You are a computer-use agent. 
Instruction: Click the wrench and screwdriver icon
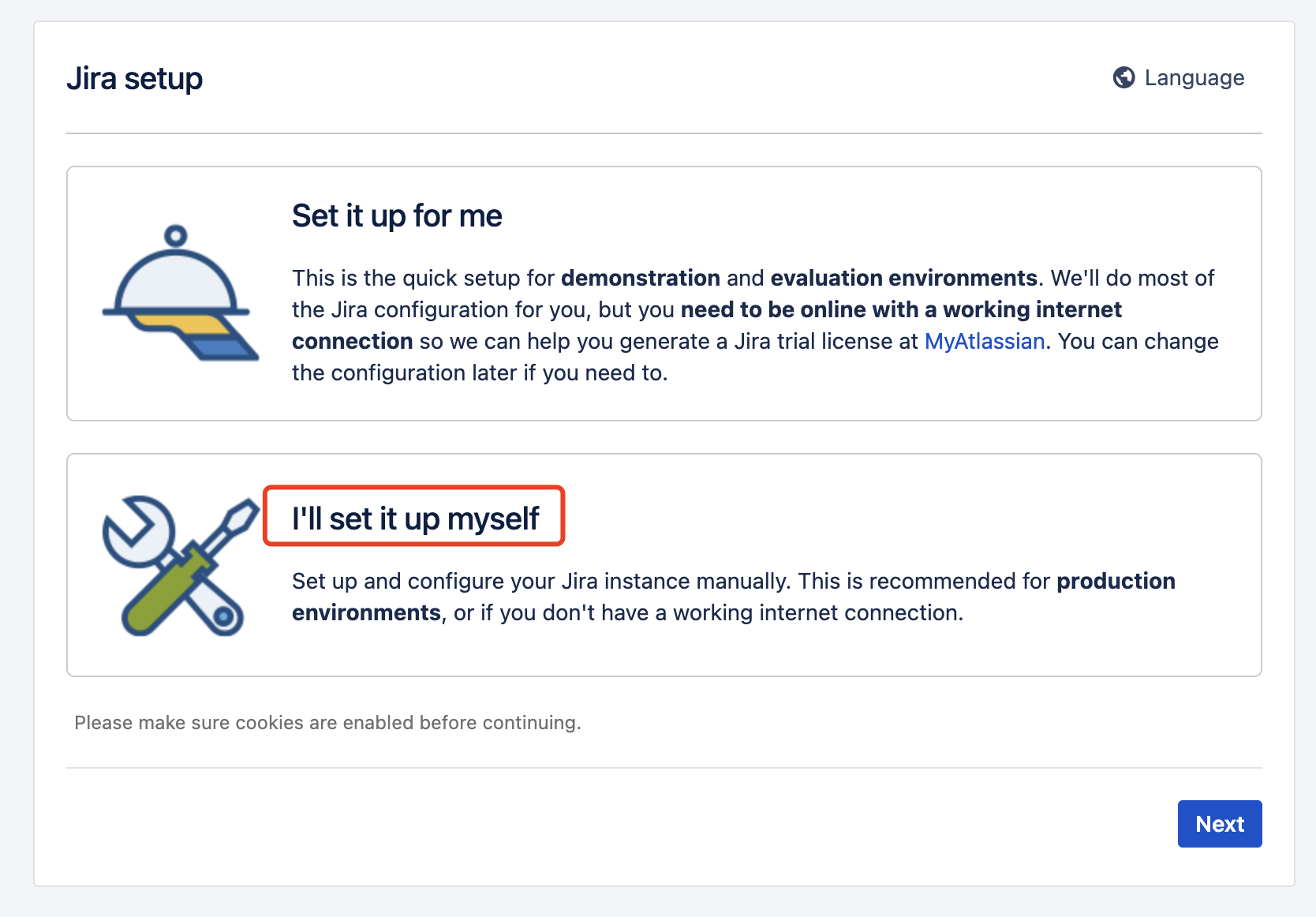point(181,565)
